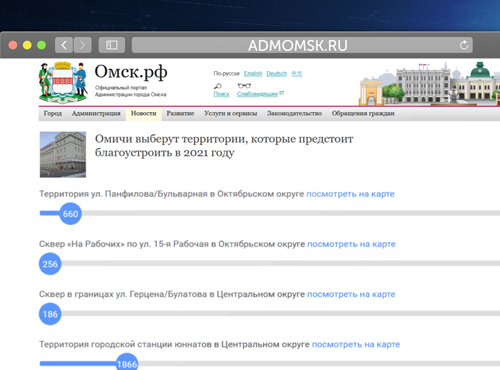500x370 pixels.
Task: Select По-русски language option
Action: point(226,73)
